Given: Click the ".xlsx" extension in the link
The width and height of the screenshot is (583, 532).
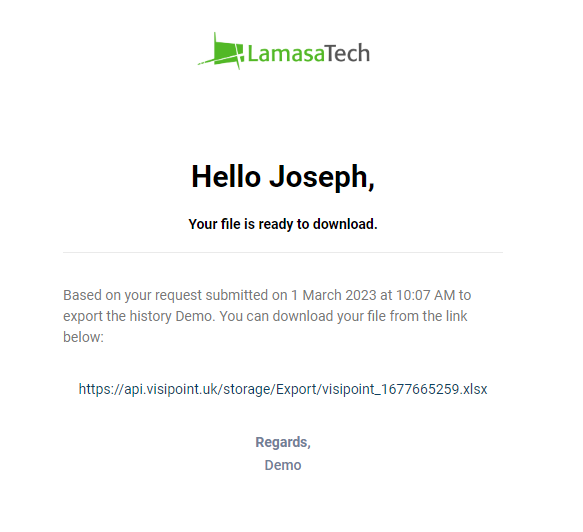Looking at the screenshot, I should 473,389.
